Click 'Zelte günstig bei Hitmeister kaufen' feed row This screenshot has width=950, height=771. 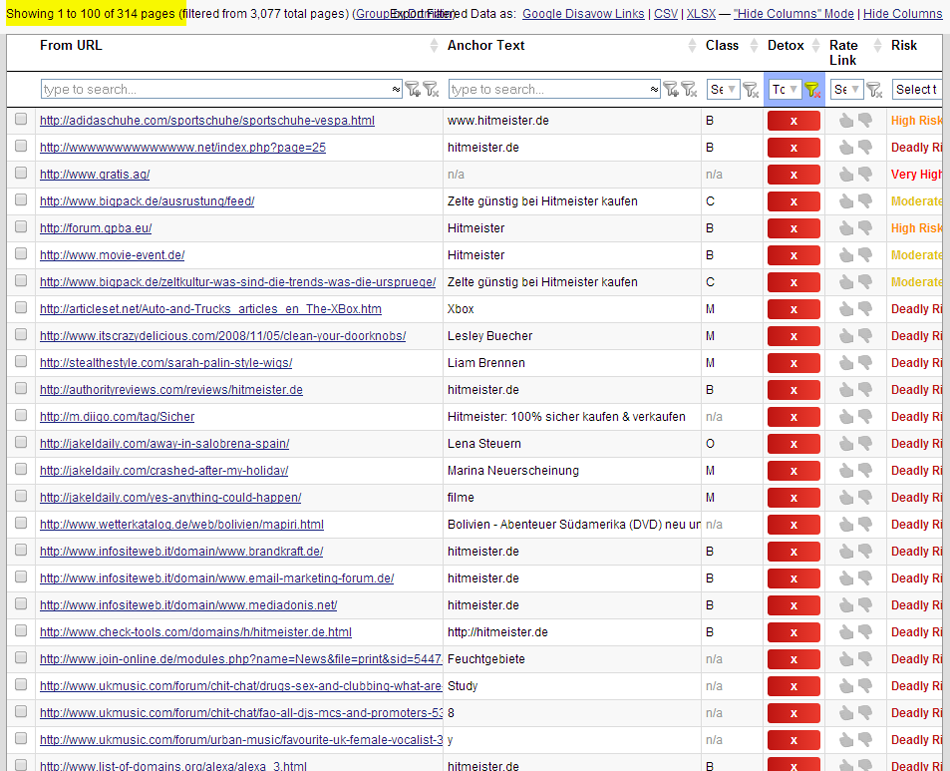tap(542, 202)
